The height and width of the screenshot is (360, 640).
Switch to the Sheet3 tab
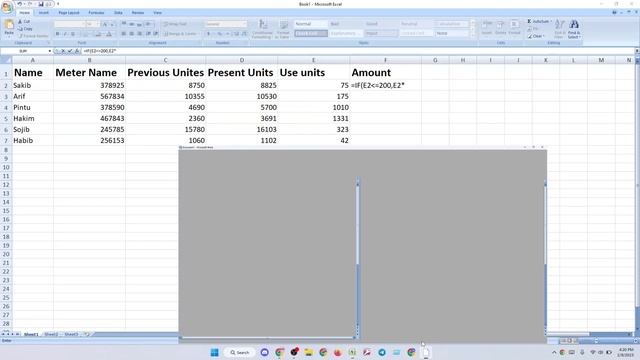pyautogui.click(x=71, y=334)
